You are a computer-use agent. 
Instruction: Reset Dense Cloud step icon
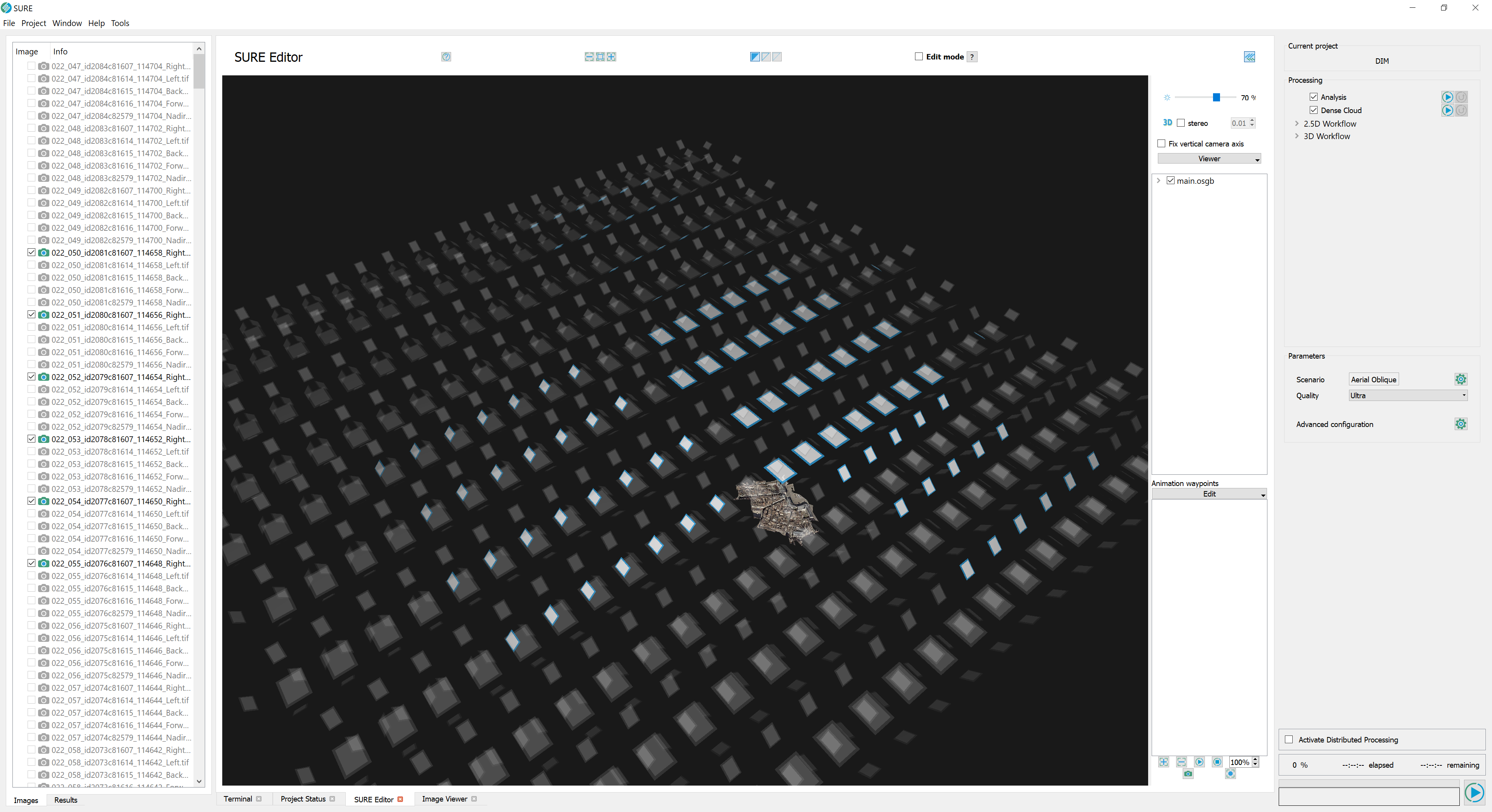click(1461, 111)
